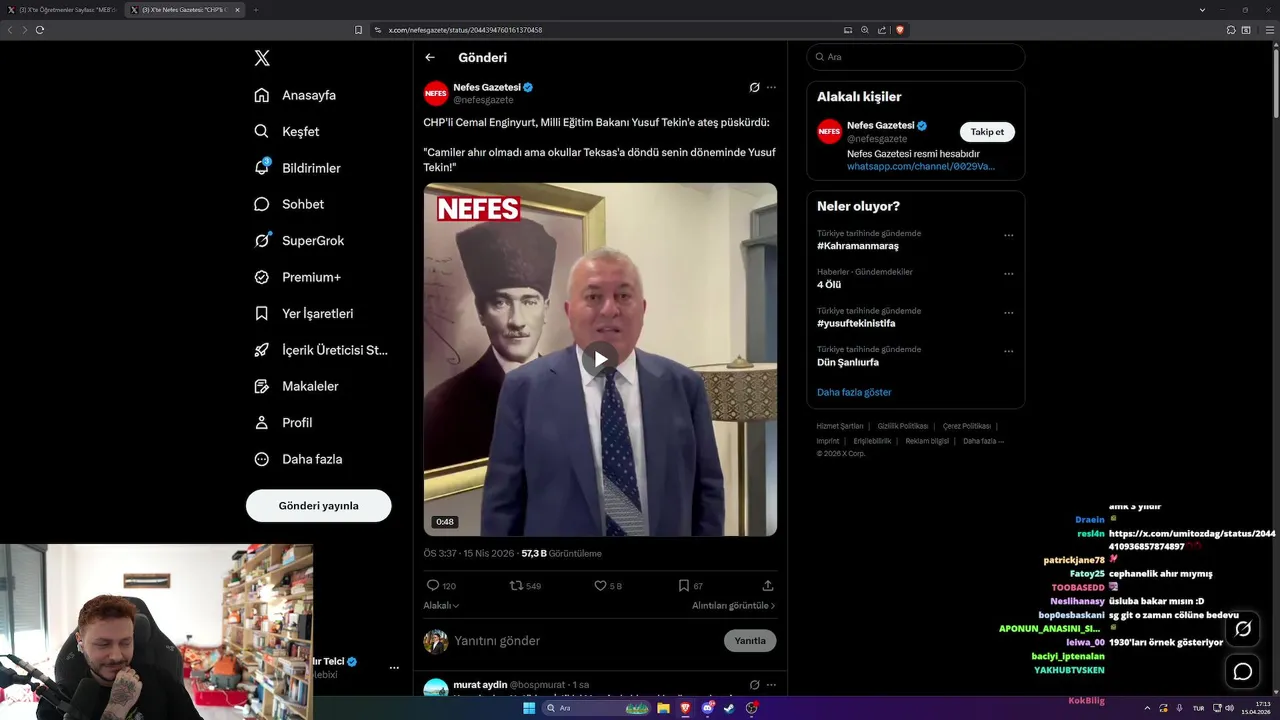This screenshot has width=1280, height=720.
Task: Click Alıntıları görüntüle link
Action: point(733,606)
